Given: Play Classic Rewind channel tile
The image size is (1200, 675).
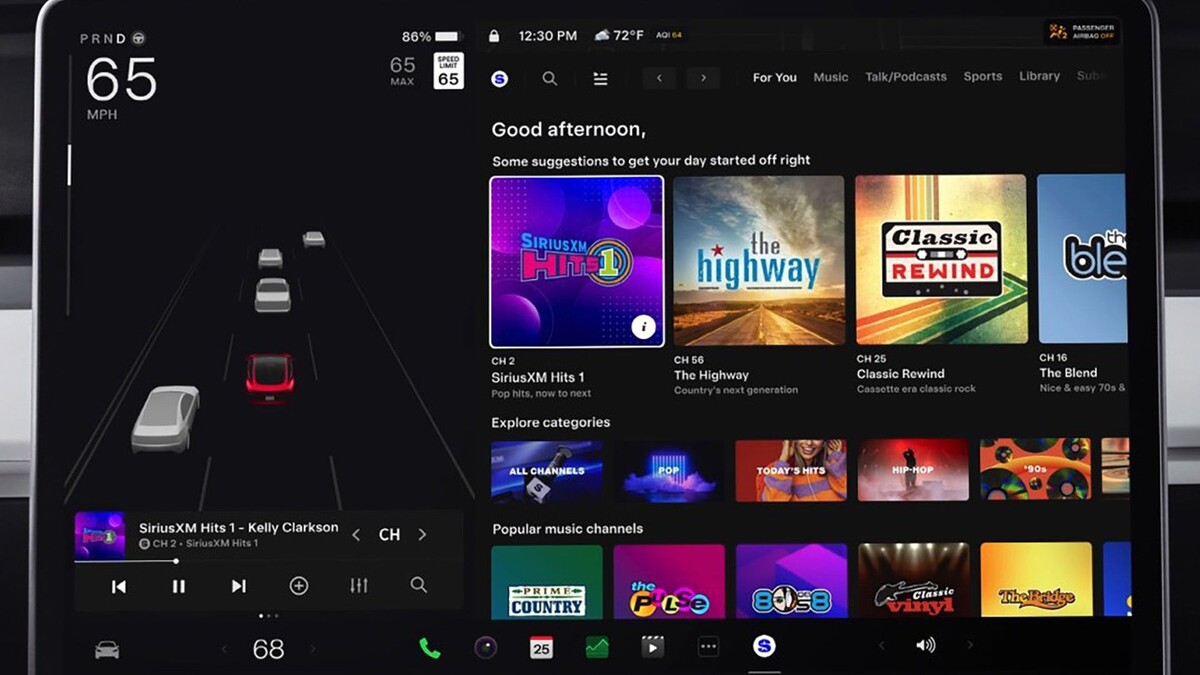Looking at the screenshot, I should coord(941,260).
